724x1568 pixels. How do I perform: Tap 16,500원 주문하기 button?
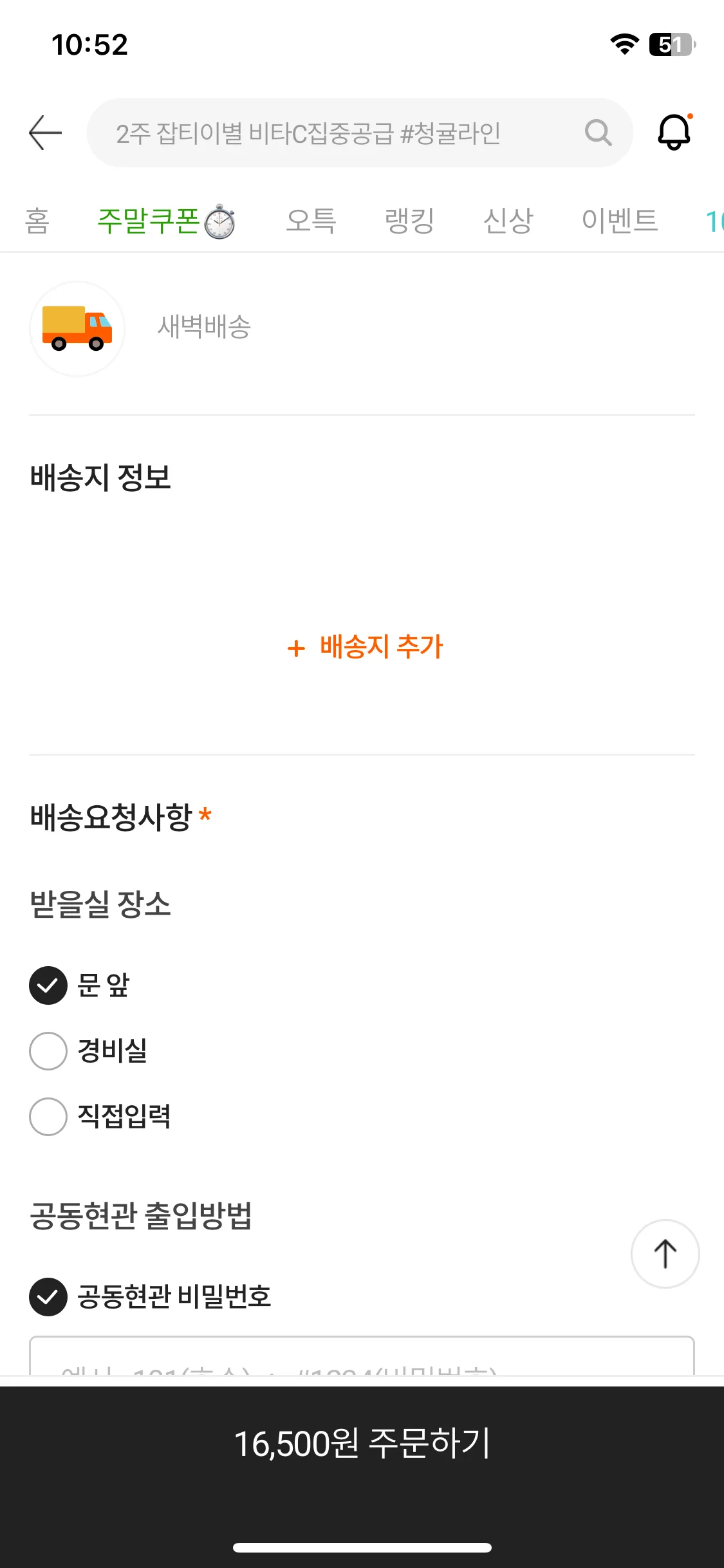pyautogui.click(x=362, y=1442)
